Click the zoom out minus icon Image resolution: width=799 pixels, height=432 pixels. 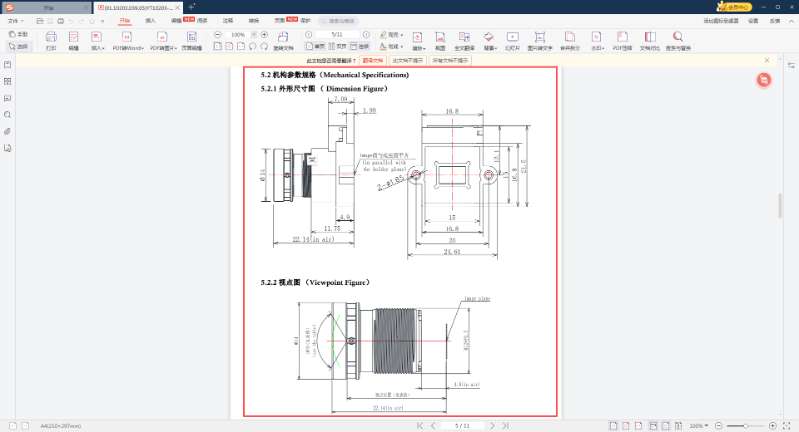(218, 34)
